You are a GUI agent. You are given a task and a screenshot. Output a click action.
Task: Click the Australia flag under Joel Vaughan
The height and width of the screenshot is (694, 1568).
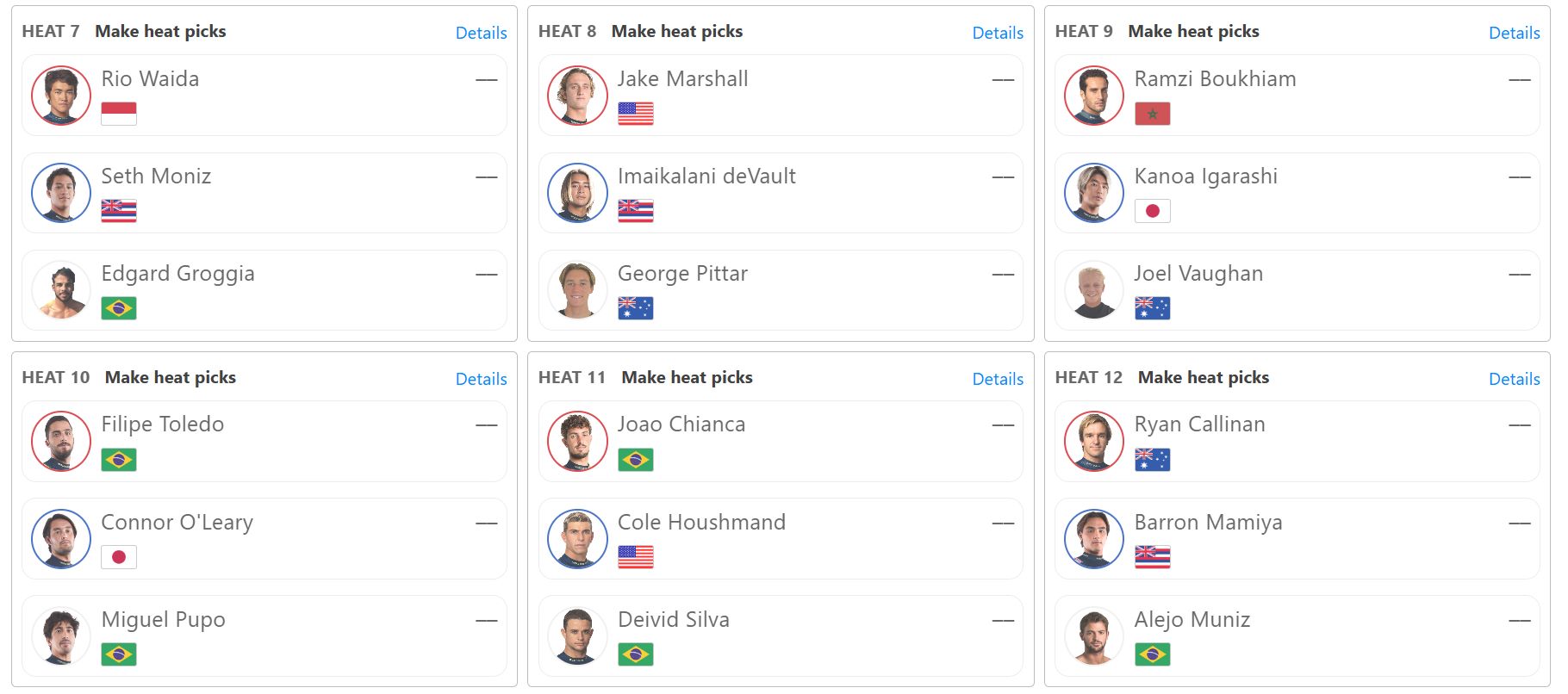point(1153,308)
